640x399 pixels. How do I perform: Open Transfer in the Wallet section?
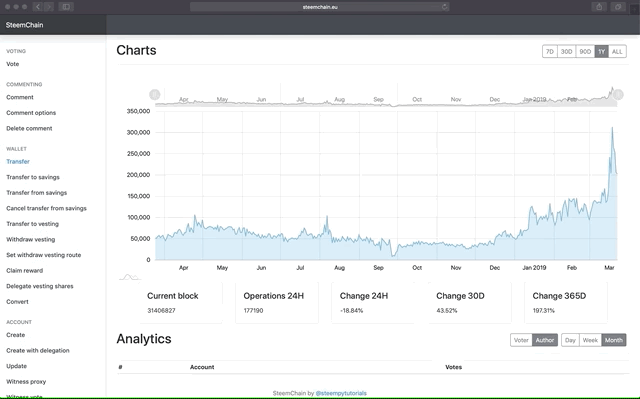pos(18,162)
